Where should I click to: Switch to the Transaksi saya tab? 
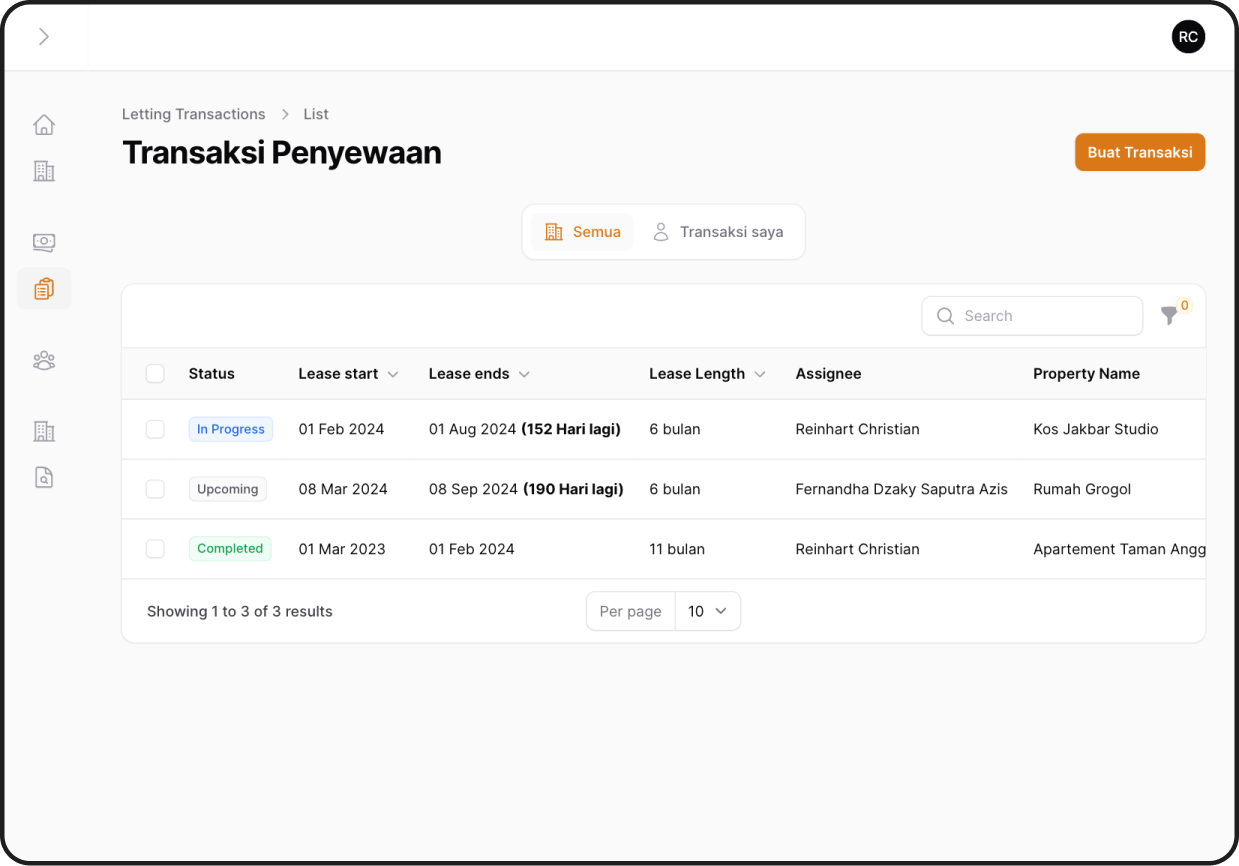coord(718,232)
